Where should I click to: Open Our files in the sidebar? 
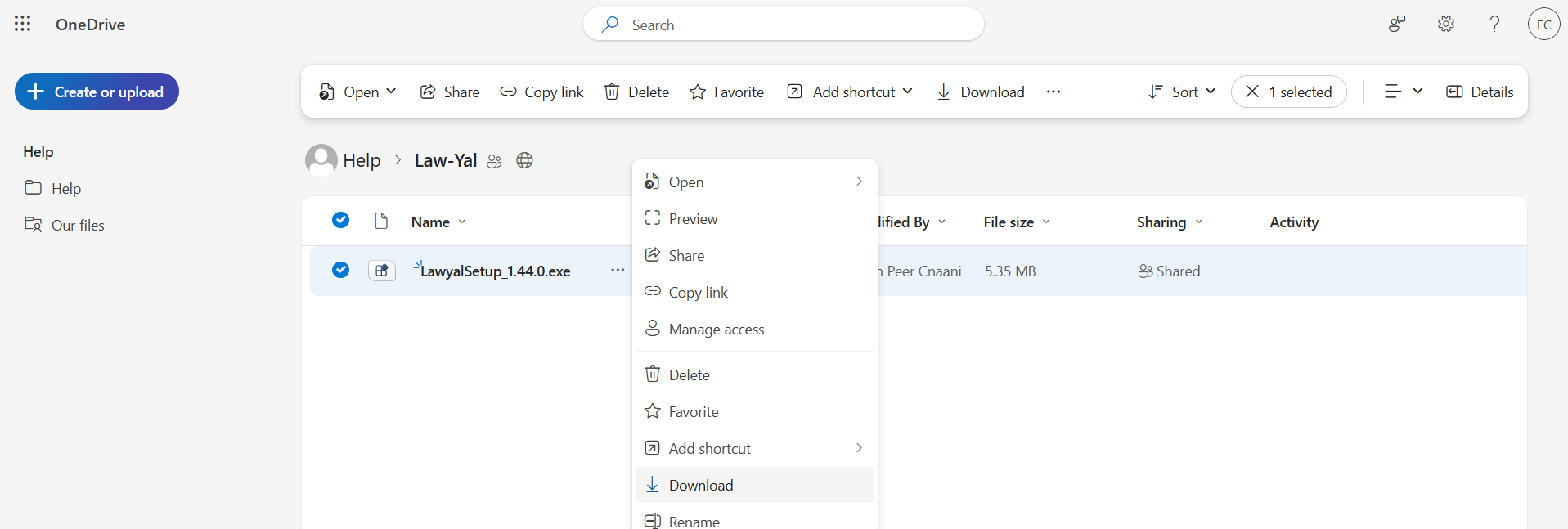(x=78, y=225)
